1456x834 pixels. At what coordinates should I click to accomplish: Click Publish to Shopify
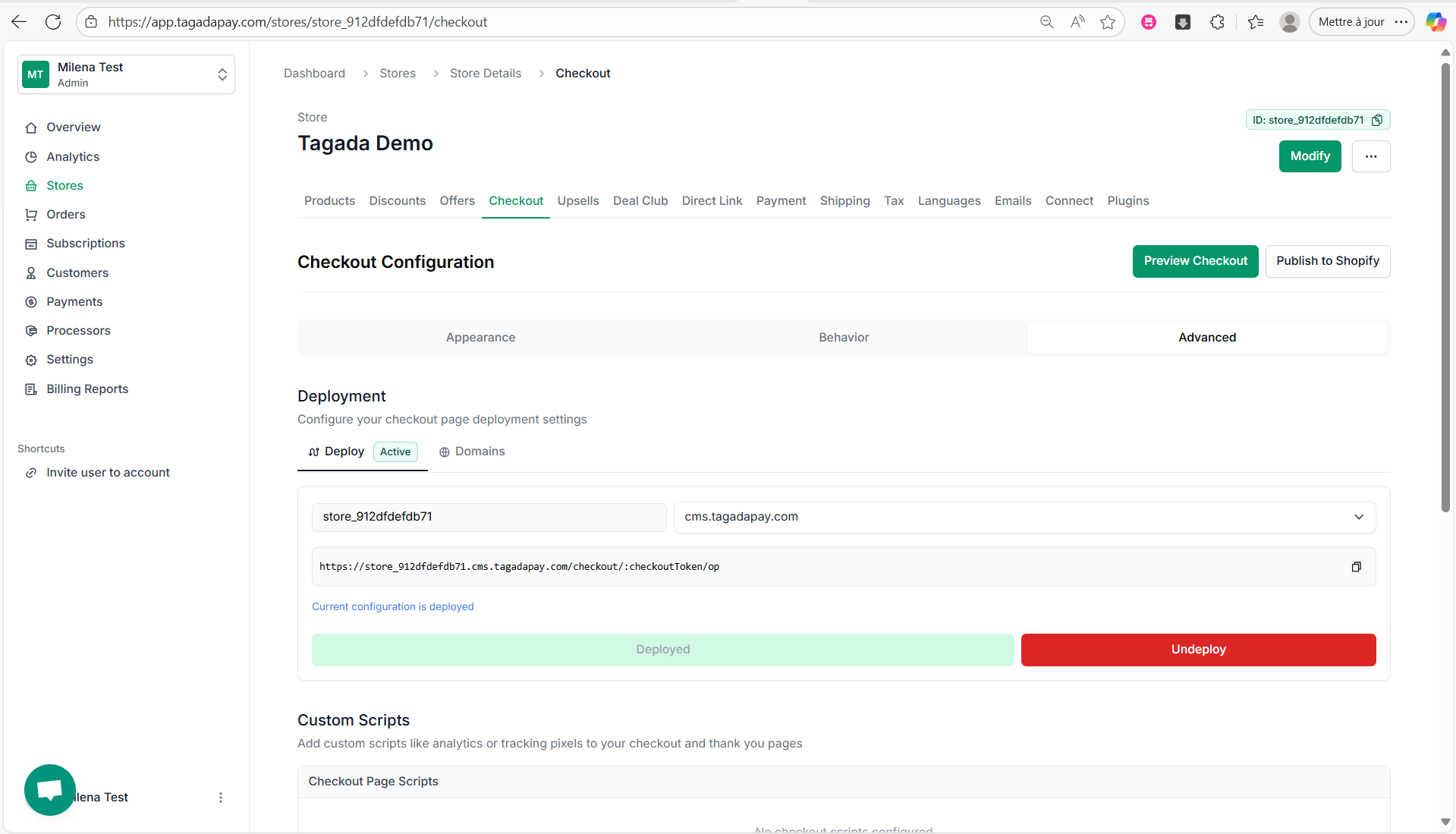click(x=1327, y=261)
